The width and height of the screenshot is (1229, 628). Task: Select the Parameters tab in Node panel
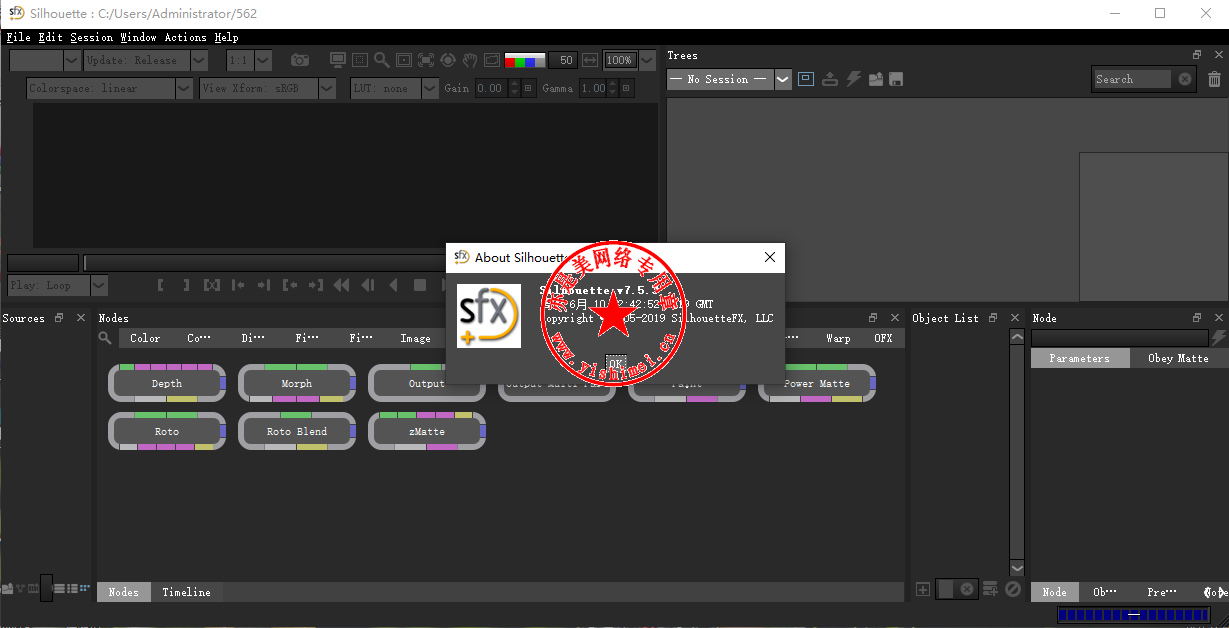1080,358
